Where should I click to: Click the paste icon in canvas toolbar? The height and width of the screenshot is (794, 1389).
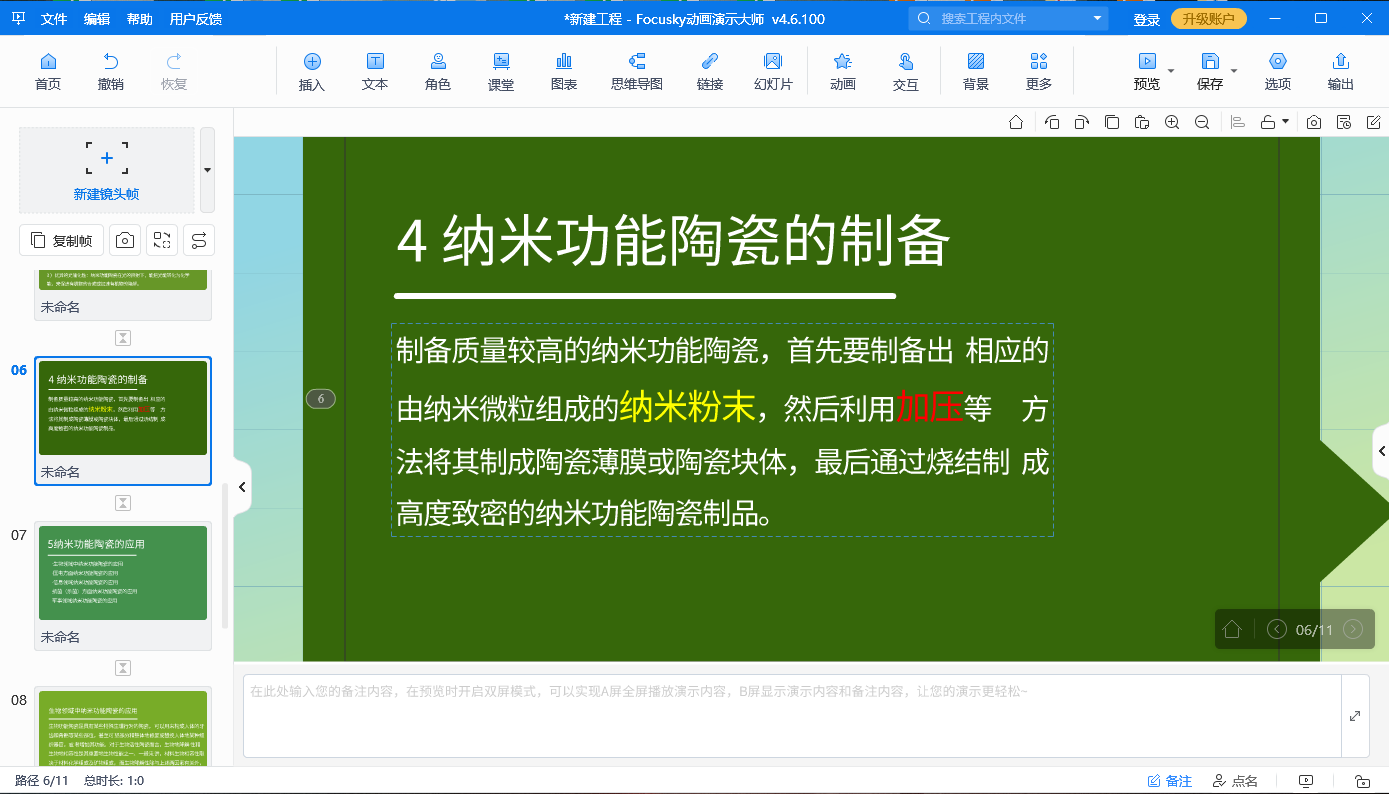coord(1142,122)
